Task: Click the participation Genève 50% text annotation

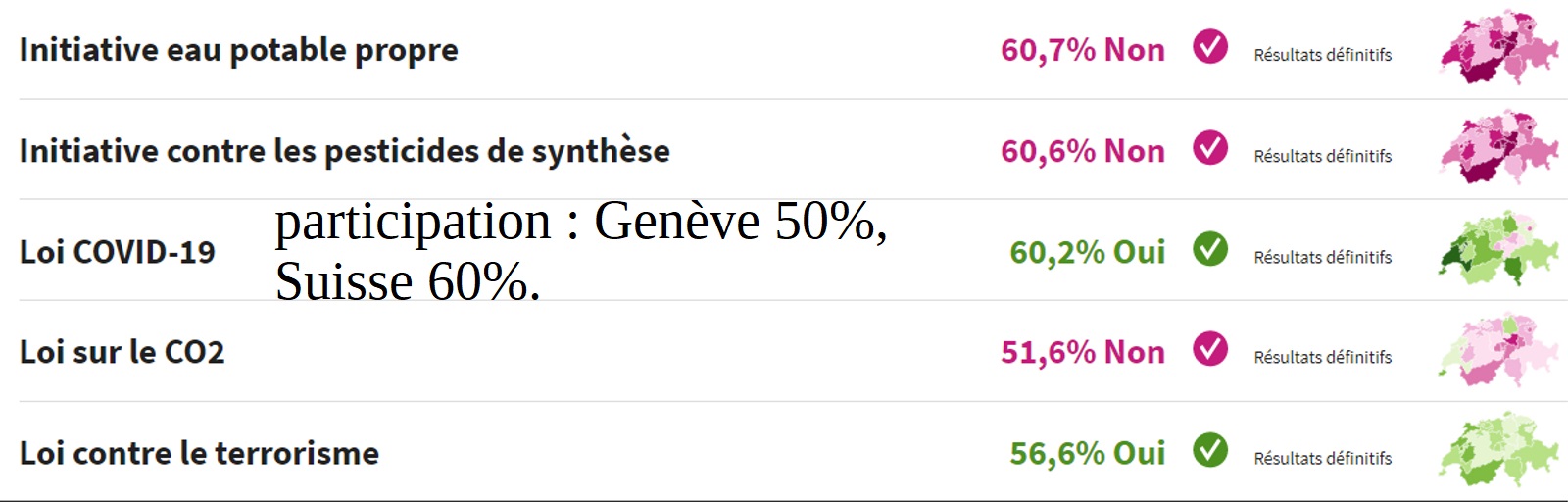Action: [x=580, y=251]
